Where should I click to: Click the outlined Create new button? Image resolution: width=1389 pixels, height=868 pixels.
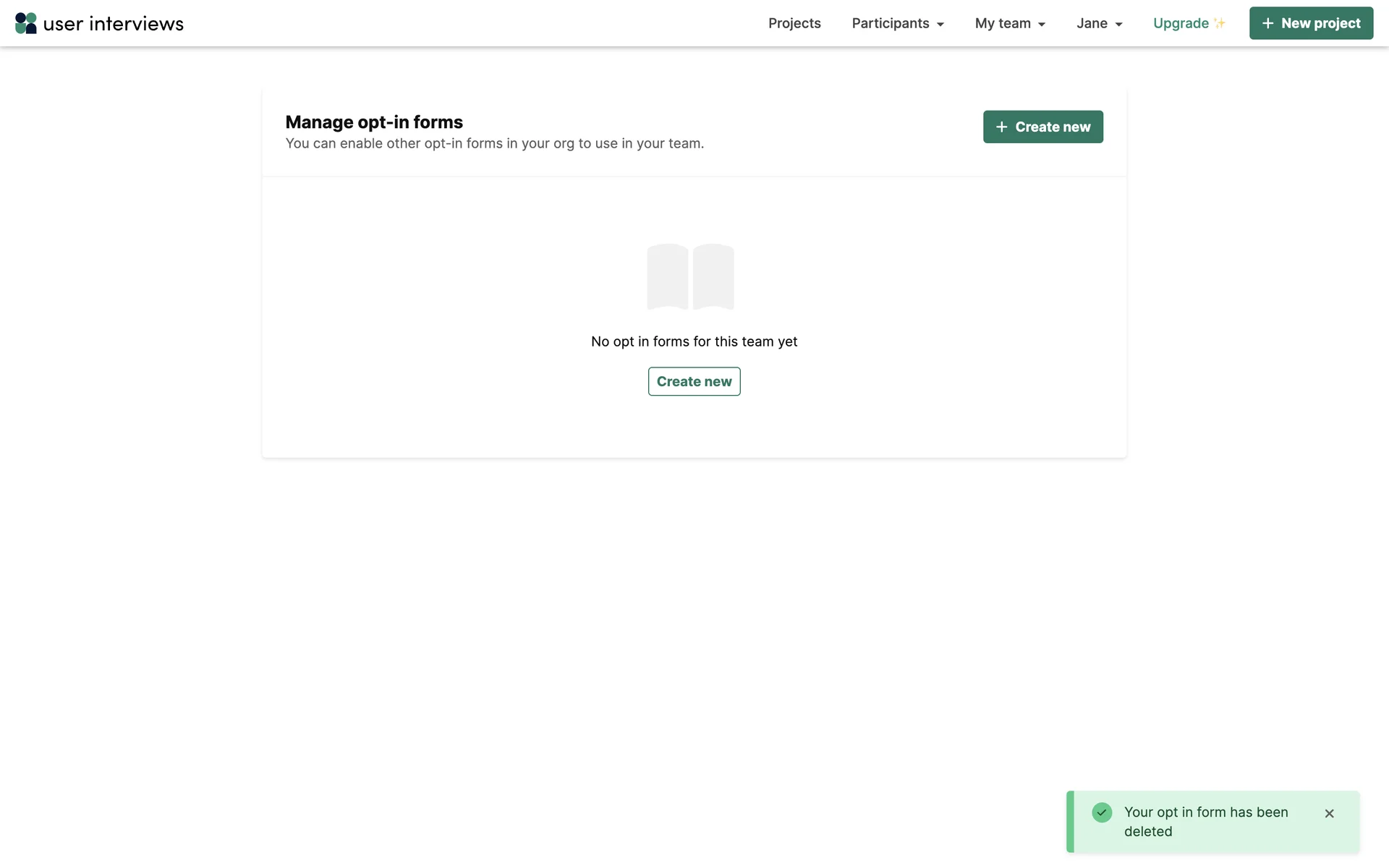pos(694,381)
